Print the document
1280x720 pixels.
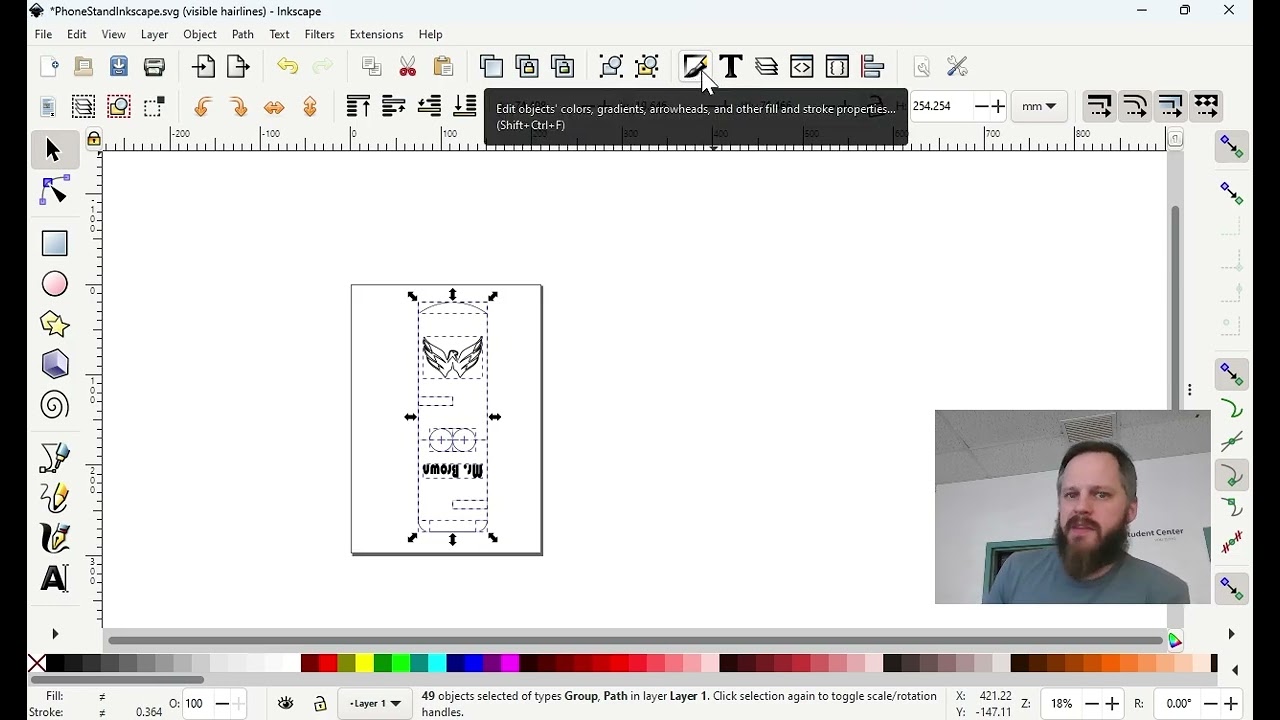pos(155,67)
